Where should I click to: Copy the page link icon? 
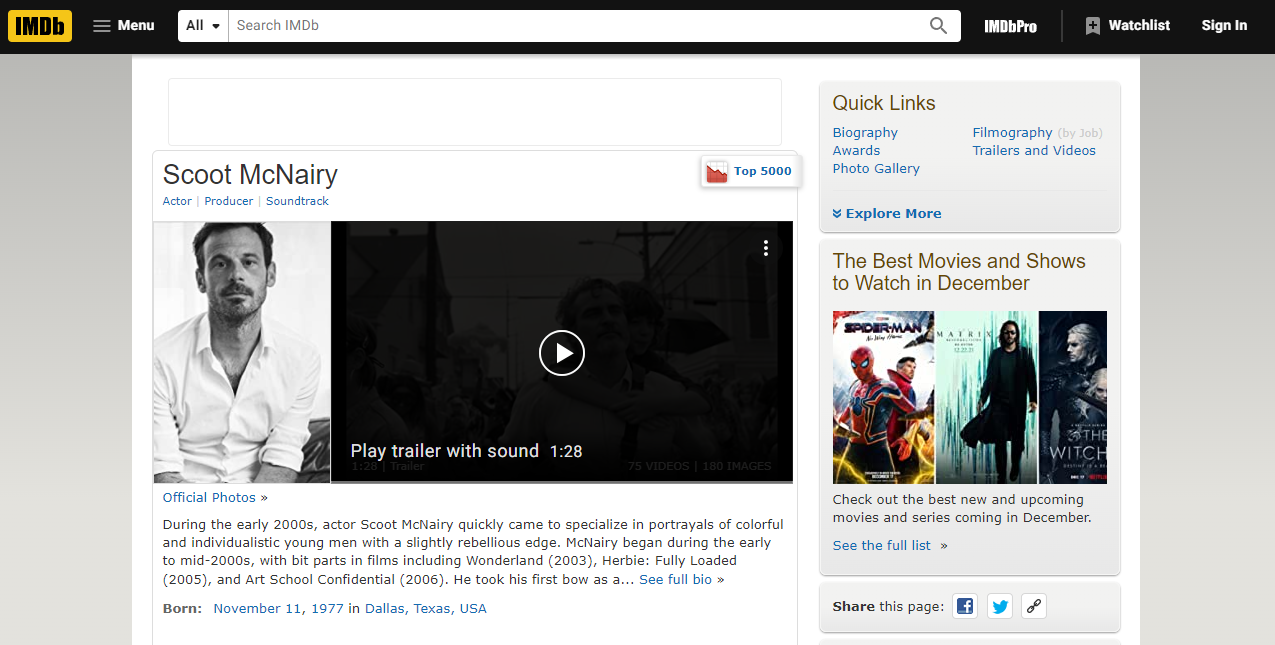[x=1034, y=606]
